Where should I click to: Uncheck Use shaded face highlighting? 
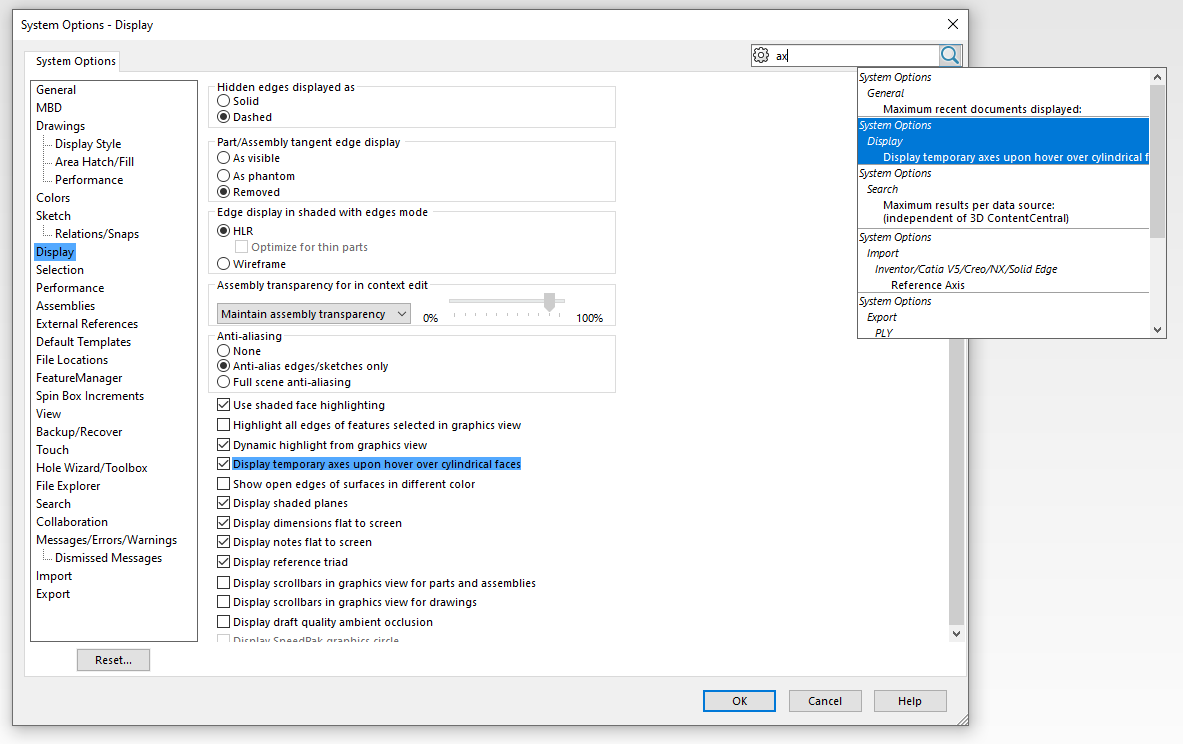coord(224,406)
